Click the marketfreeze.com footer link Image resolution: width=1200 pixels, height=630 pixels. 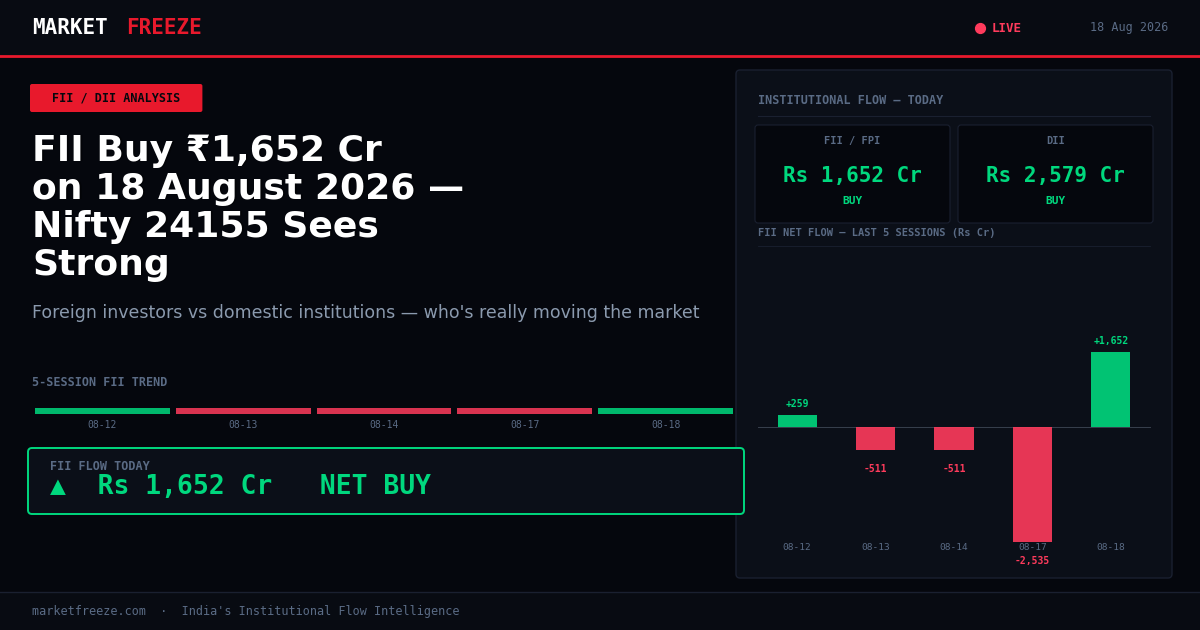point(89,611)
